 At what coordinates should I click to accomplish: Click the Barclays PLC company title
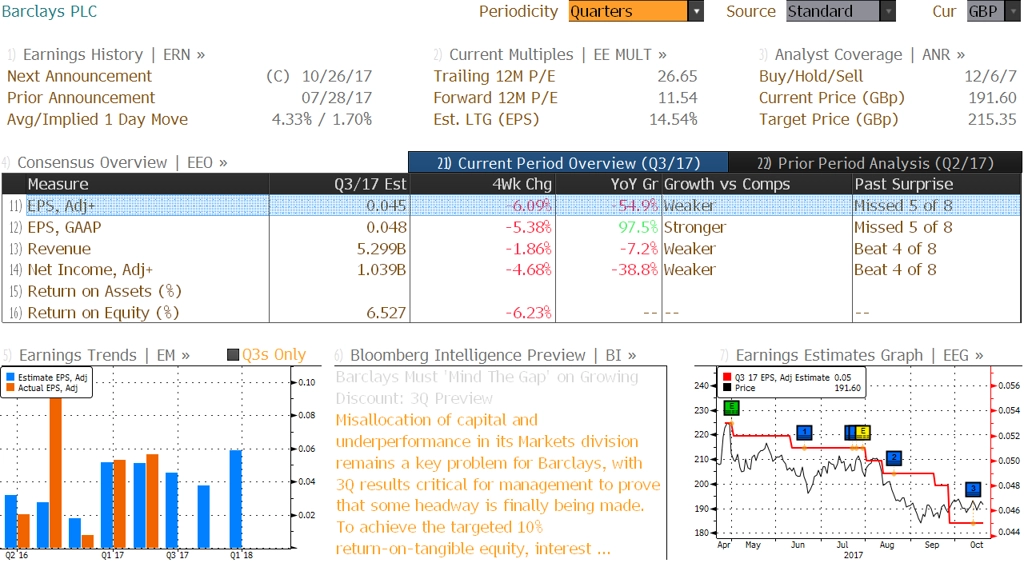click(x=49, y=11)
